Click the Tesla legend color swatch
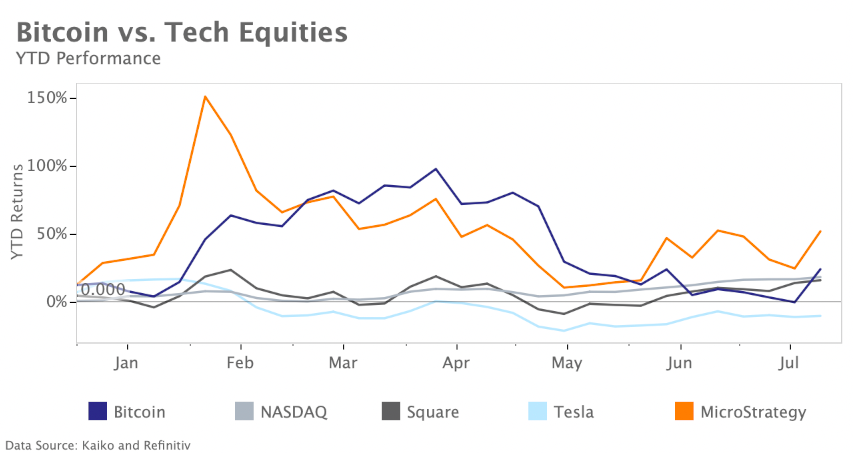The height and width of the screenshot is (453, 853). (x=538, y=411)
